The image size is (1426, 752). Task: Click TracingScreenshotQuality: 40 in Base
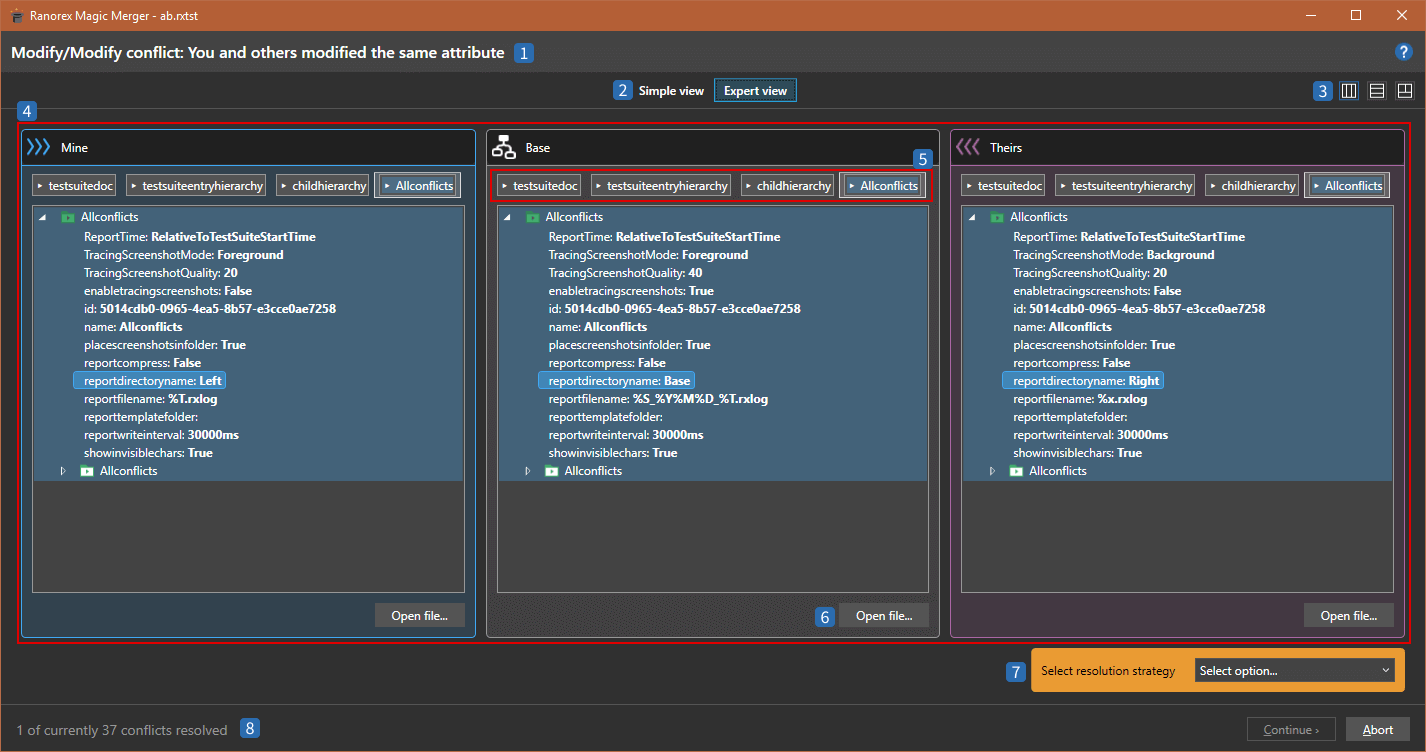click(626, 273)
